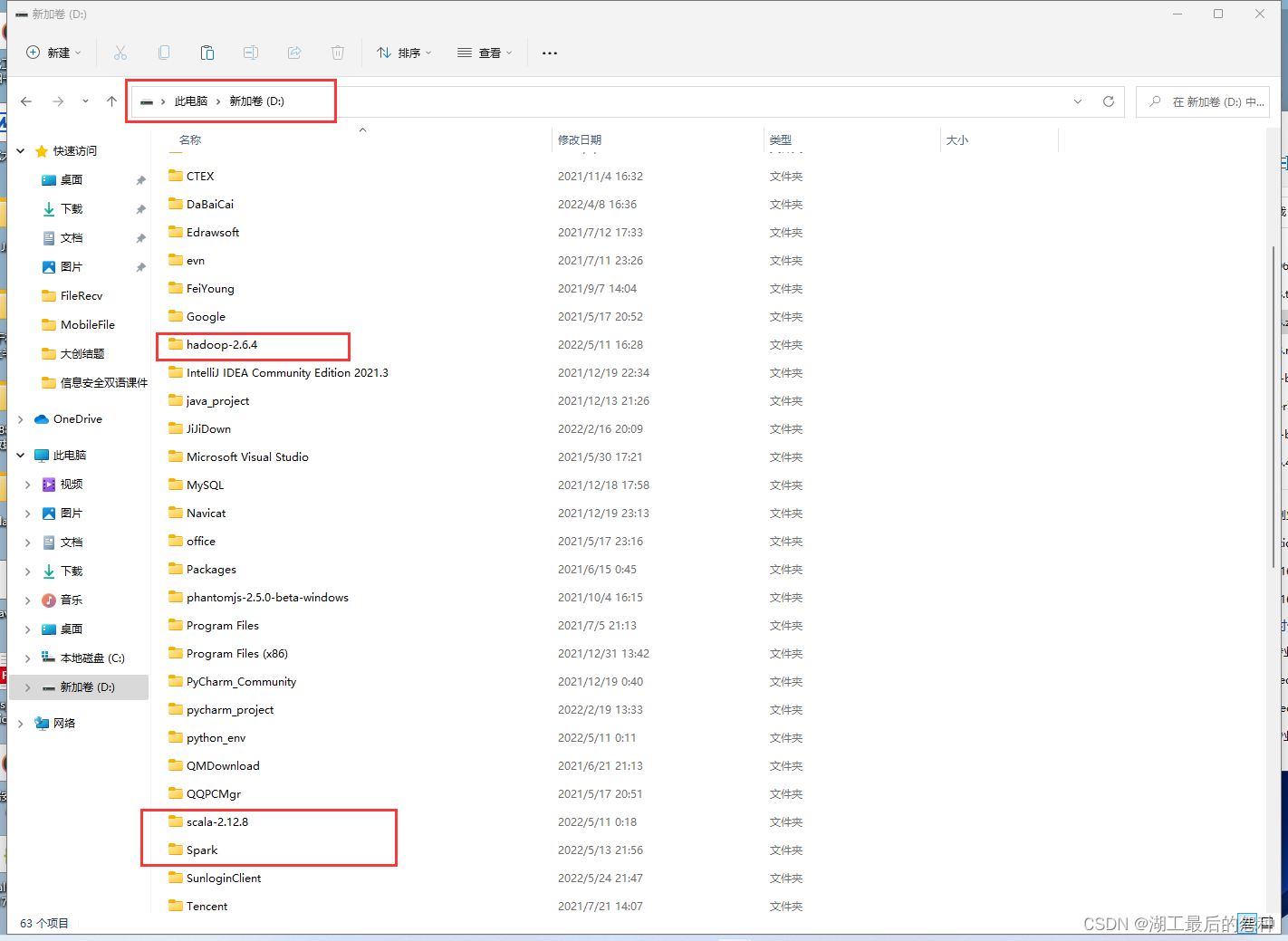Select IntelliJ IDEA Community Edition 2021.3

click(x=287, y=373)
